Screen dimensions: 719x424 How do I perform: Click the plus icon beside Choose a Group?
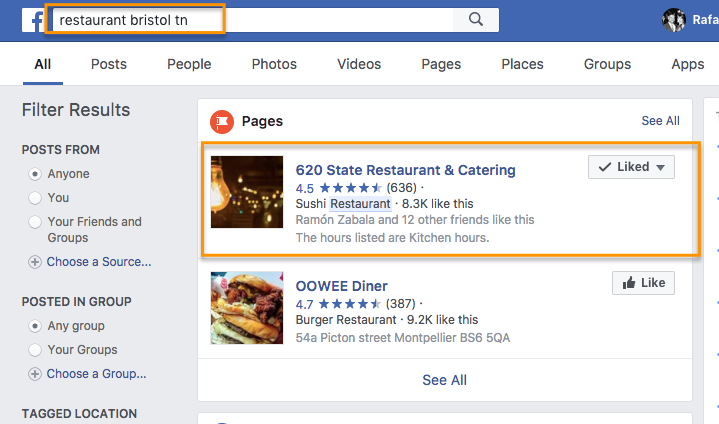pyautogui.click(x=36, y=374)
